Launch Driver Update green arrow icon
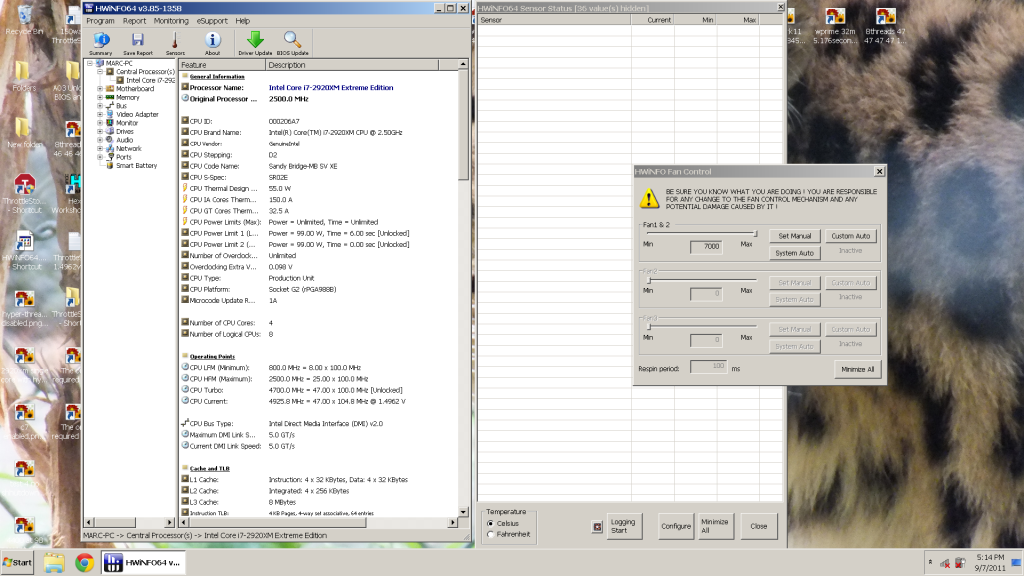The height and width of the screenshot is (576, 1024). (x=255, y=44)
